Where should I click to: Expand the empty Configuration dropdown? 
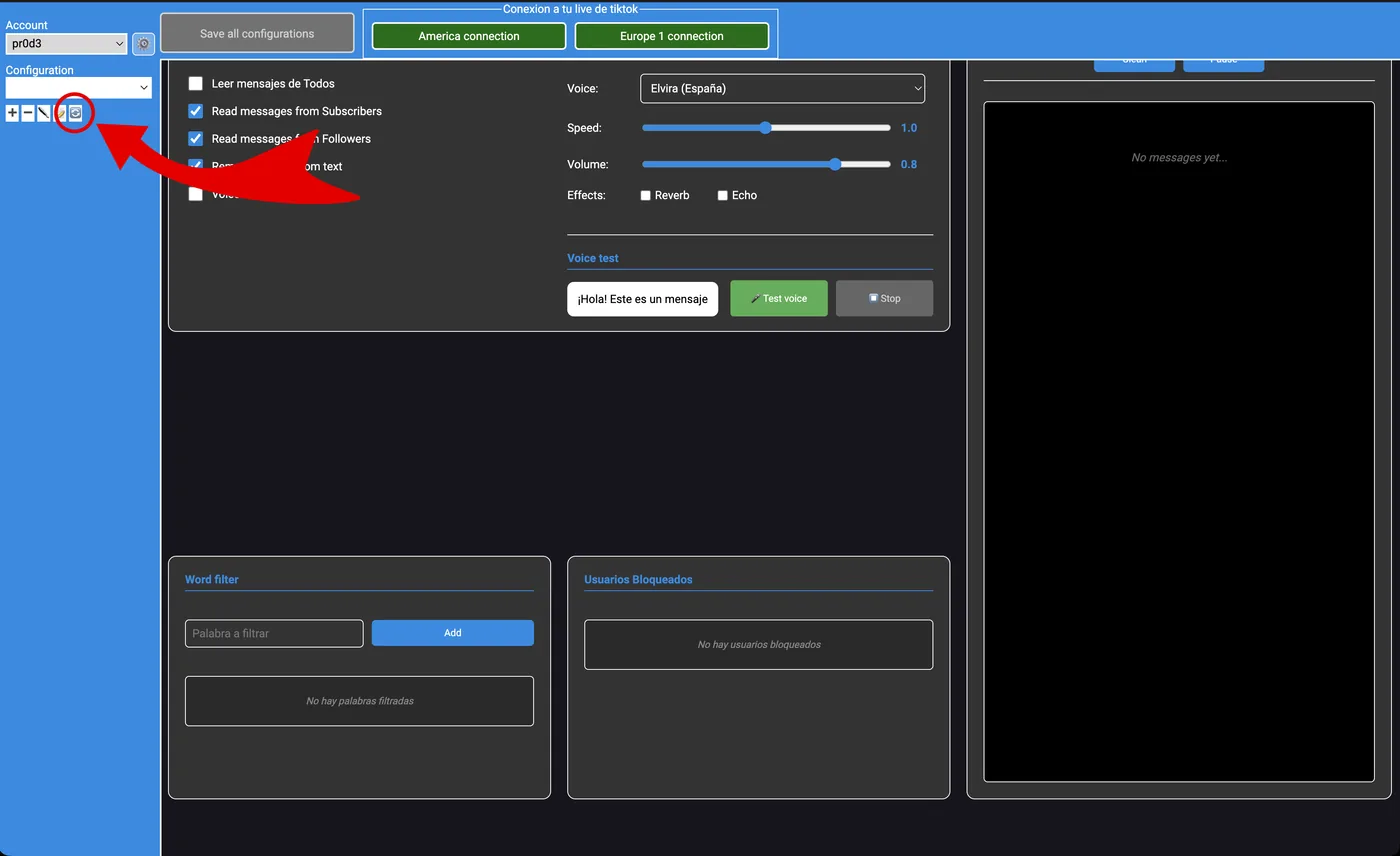point(78,88)
